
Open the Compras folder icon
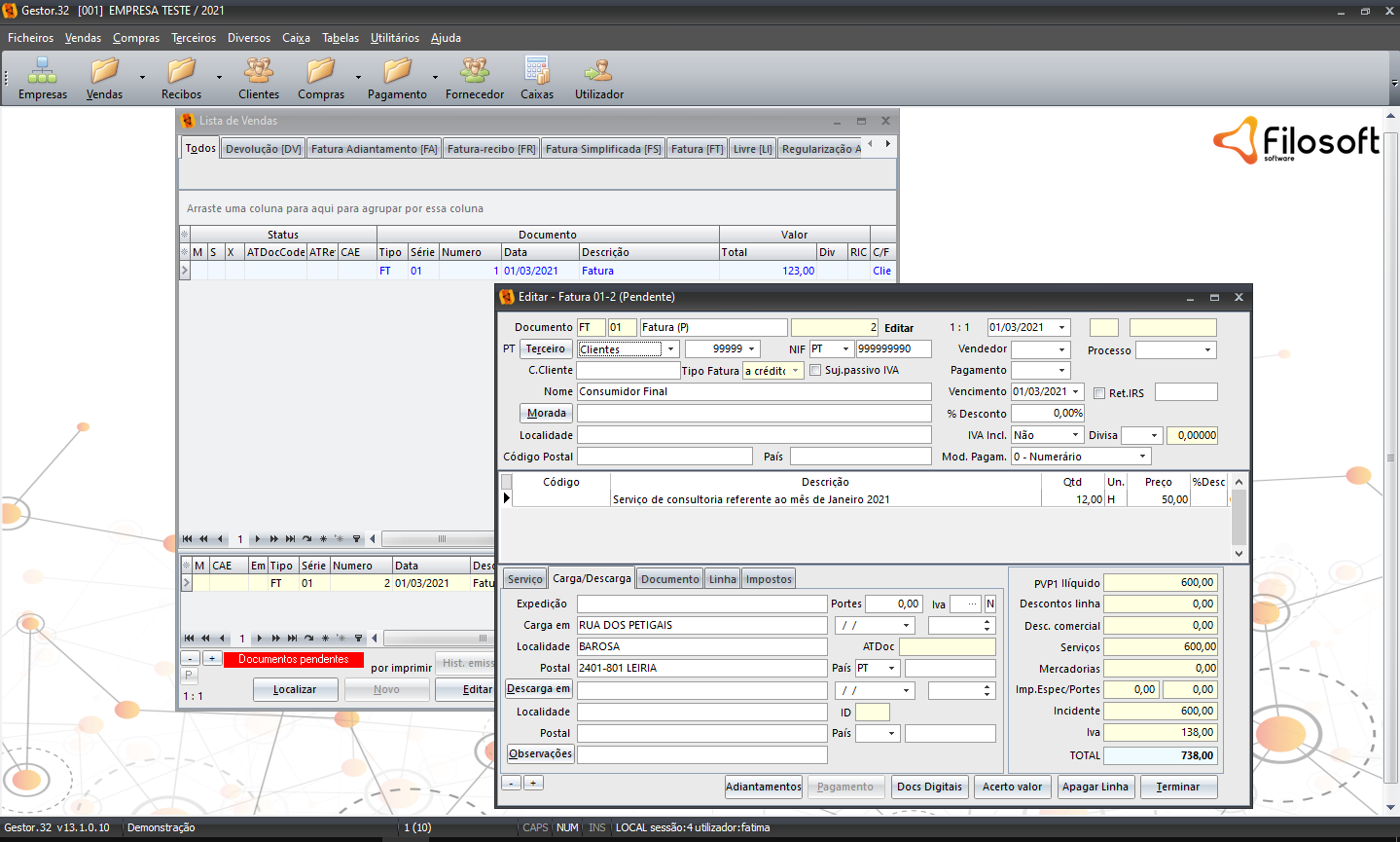point(320,71)
